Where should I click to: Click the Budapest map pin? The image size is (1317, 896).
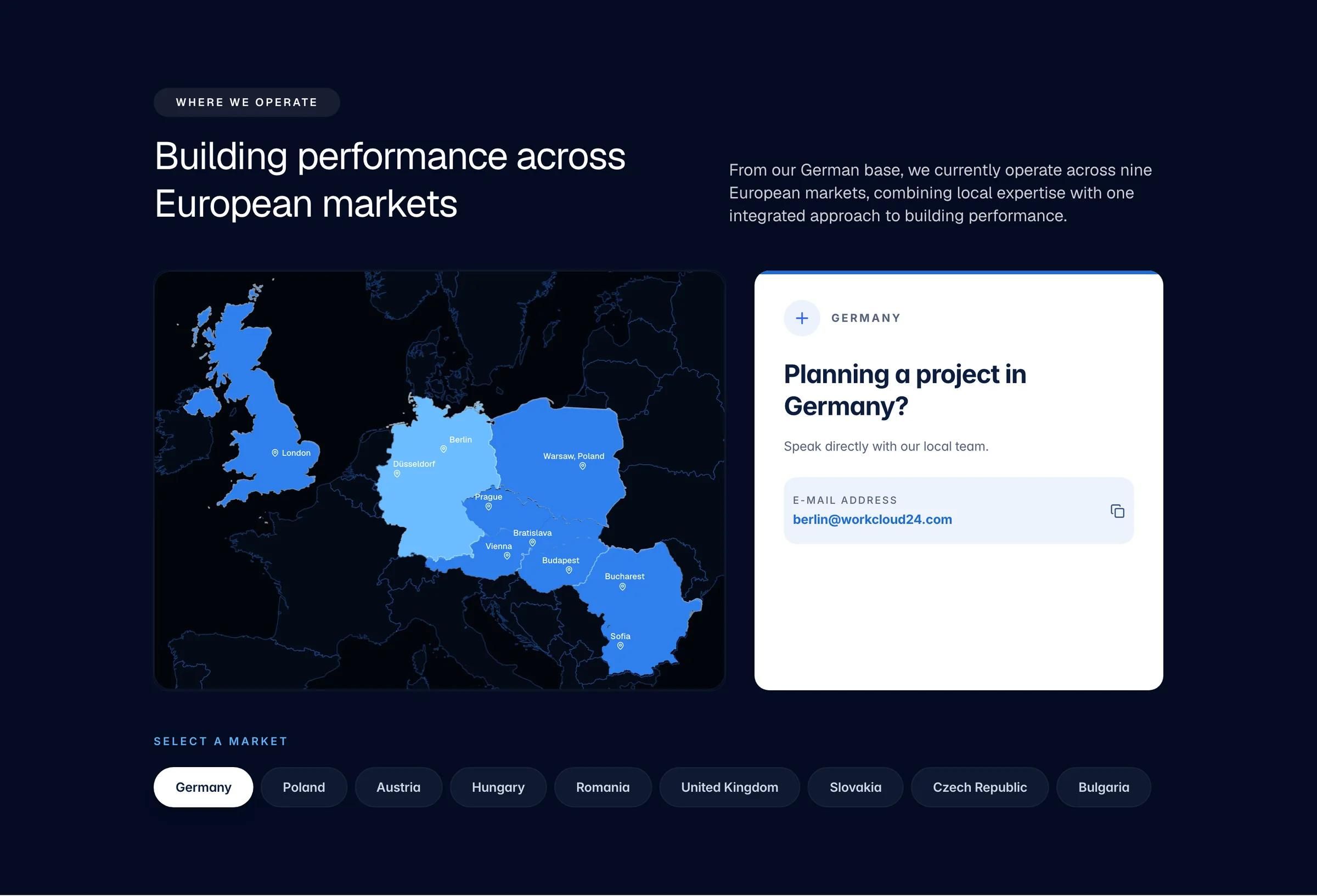569,570
